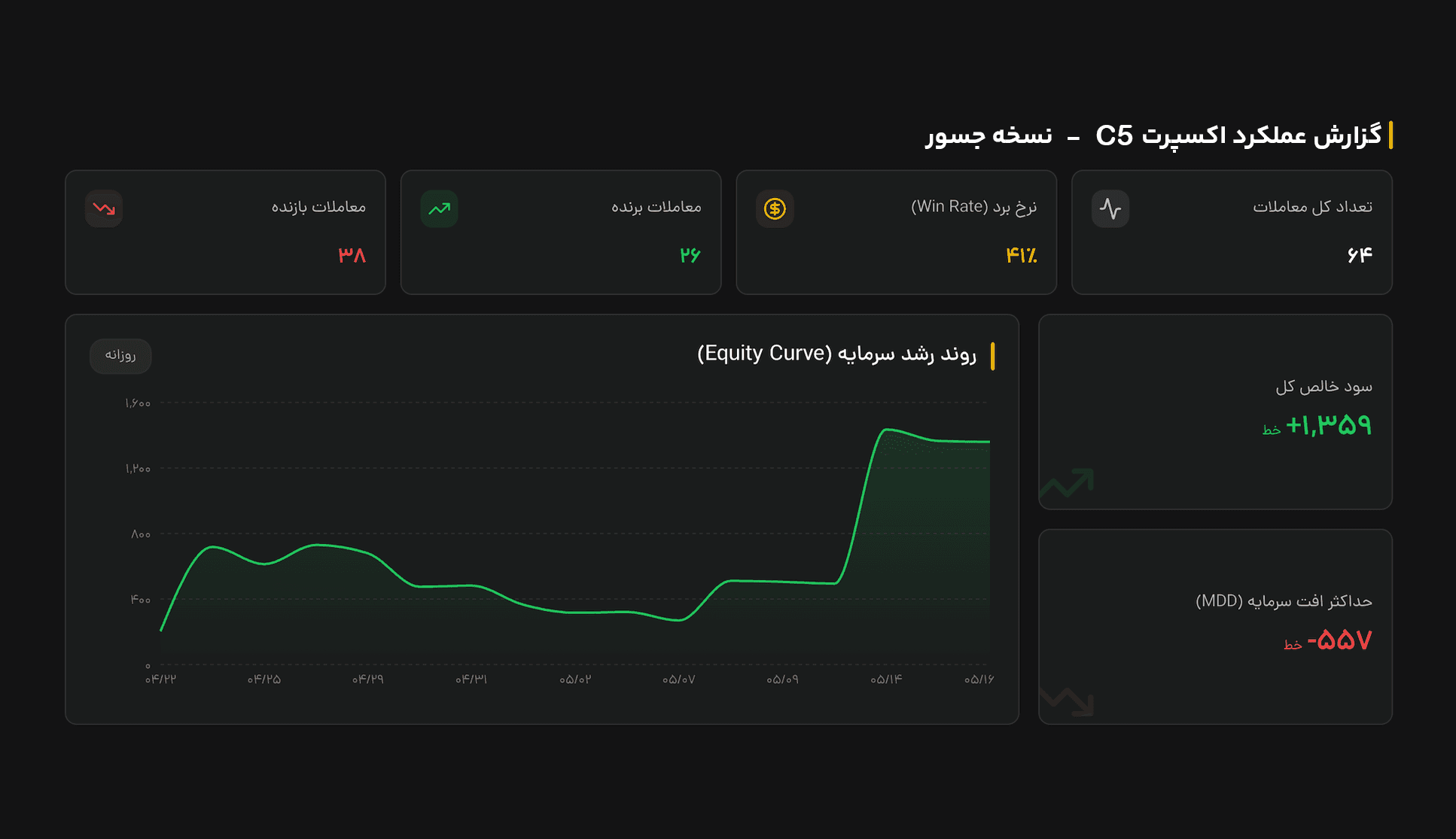Click the Equity Curve chart title
1456x839 pixels.
pyautogui.click(x=836, y=354)
